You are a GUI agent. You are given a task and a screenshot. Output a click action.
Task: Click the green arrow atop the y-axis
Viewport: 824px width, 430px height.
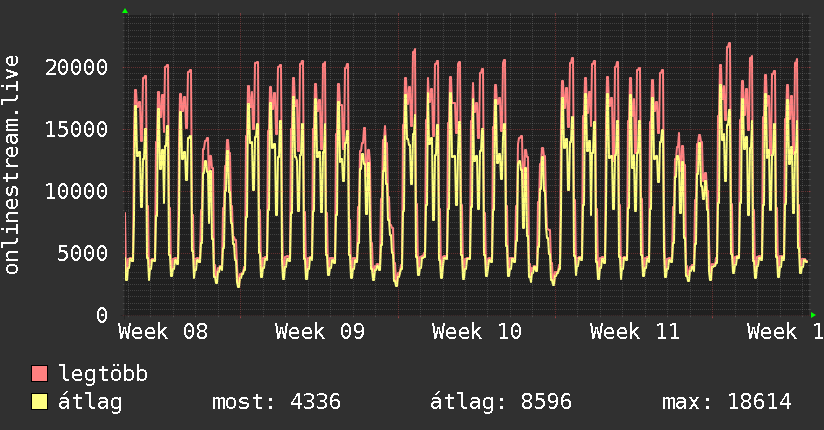click(125, 11)
